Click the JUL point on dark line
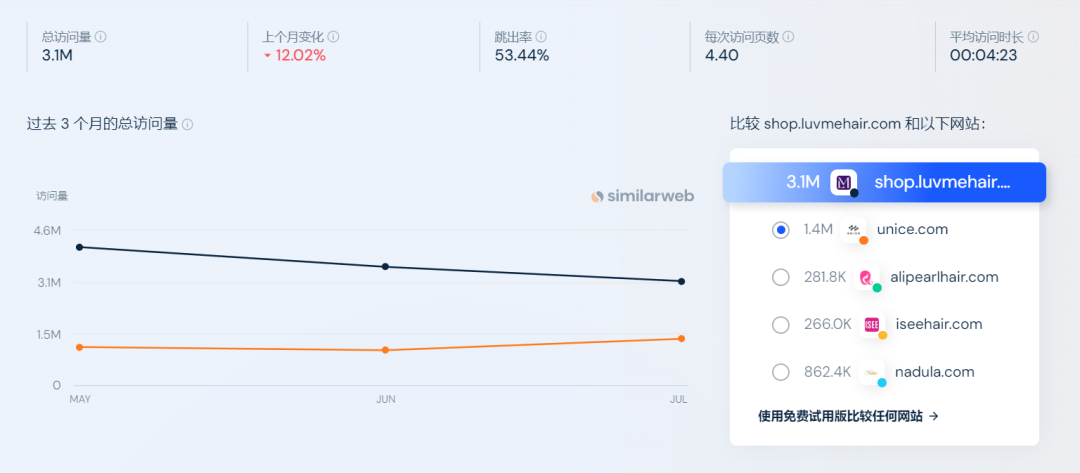 point(681,281)
